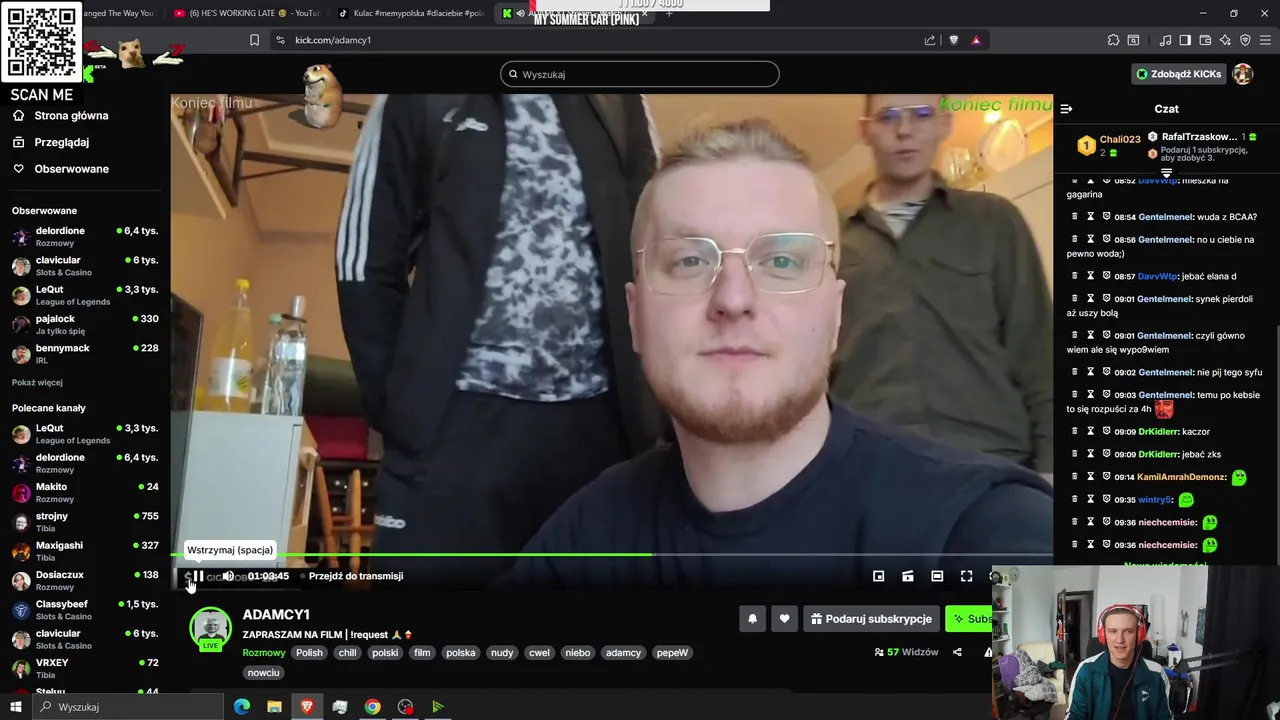
Task: Open Classybeef in recommended channels
Action: point(85,609)
